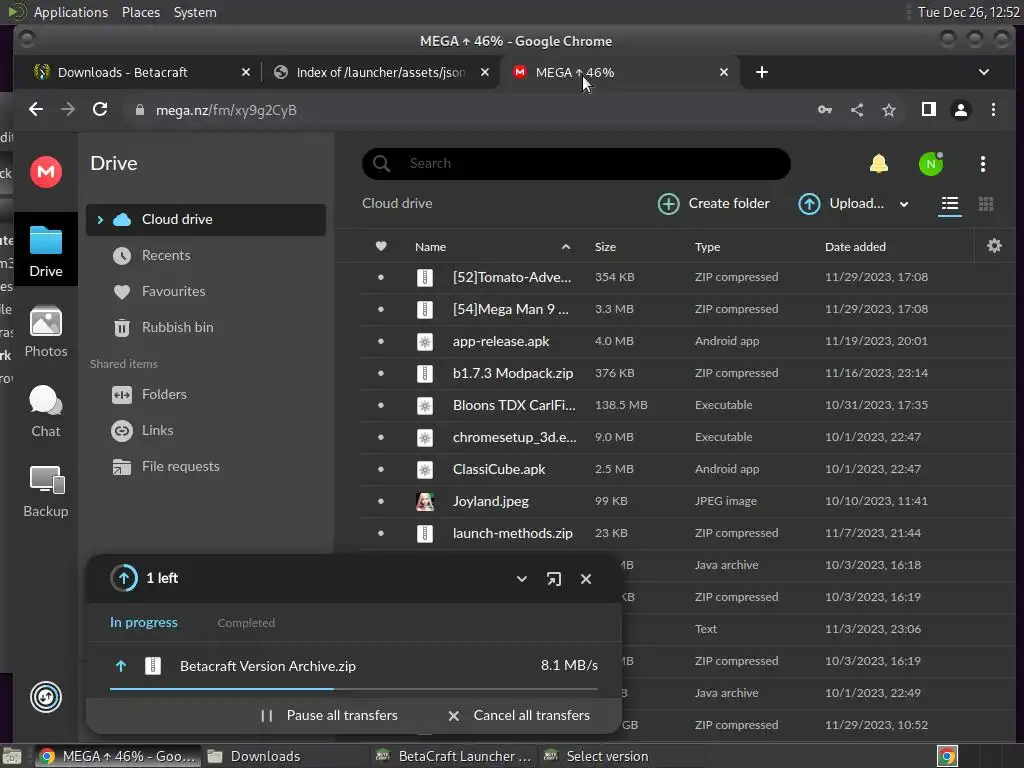Cancel all transfers
The height and width of the screenshot is (768, 1024).
[x=519, y=715]
